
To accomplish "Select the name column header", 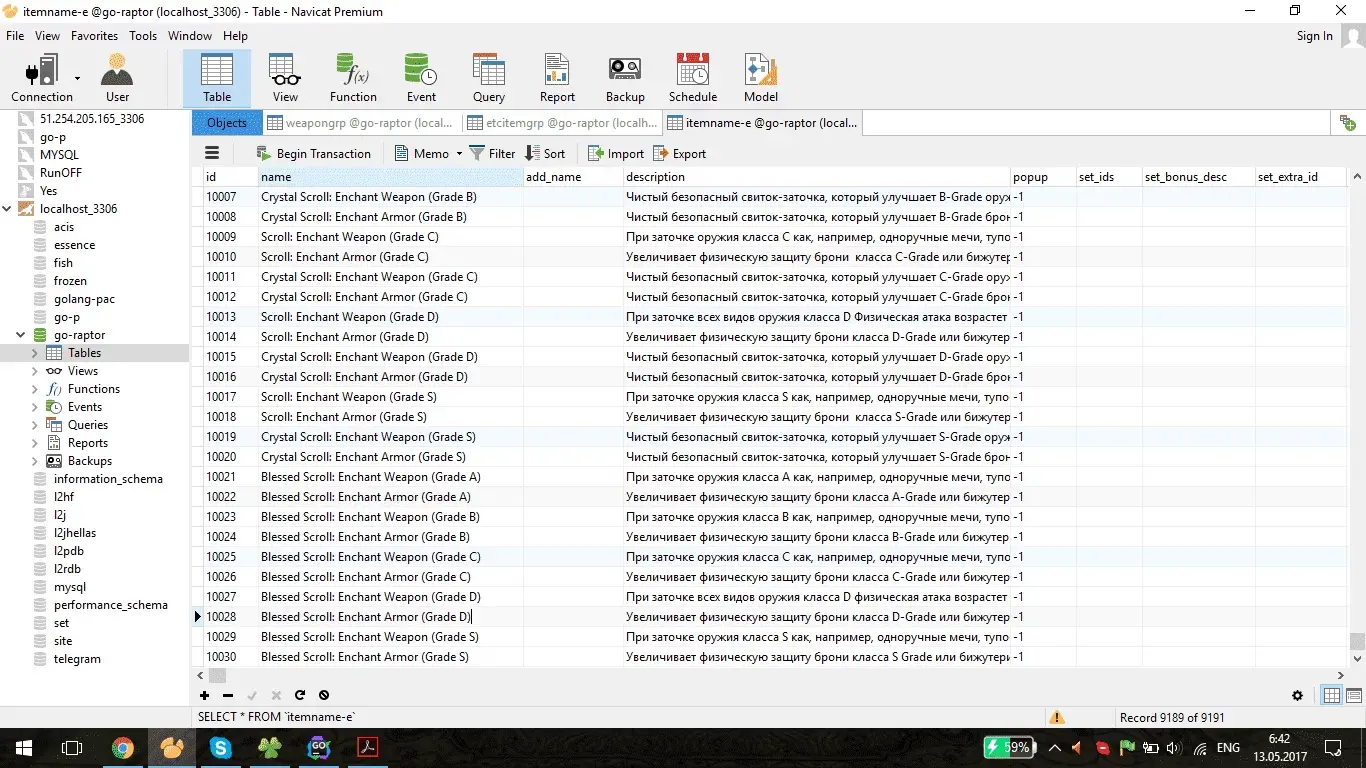I will click(x=390, y=177).
